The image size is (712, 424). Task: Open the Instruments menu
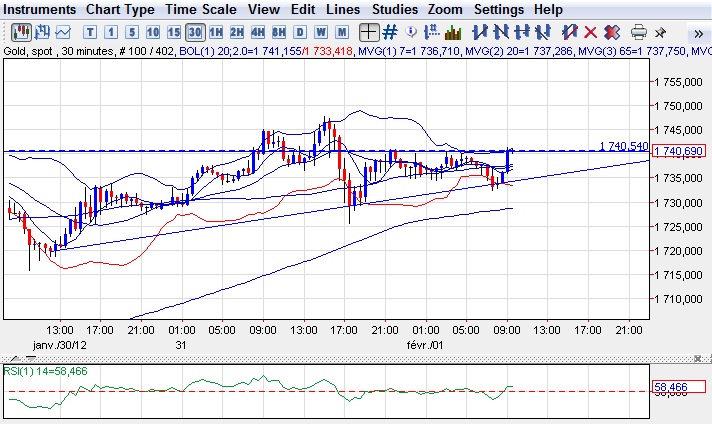point(39,9)
